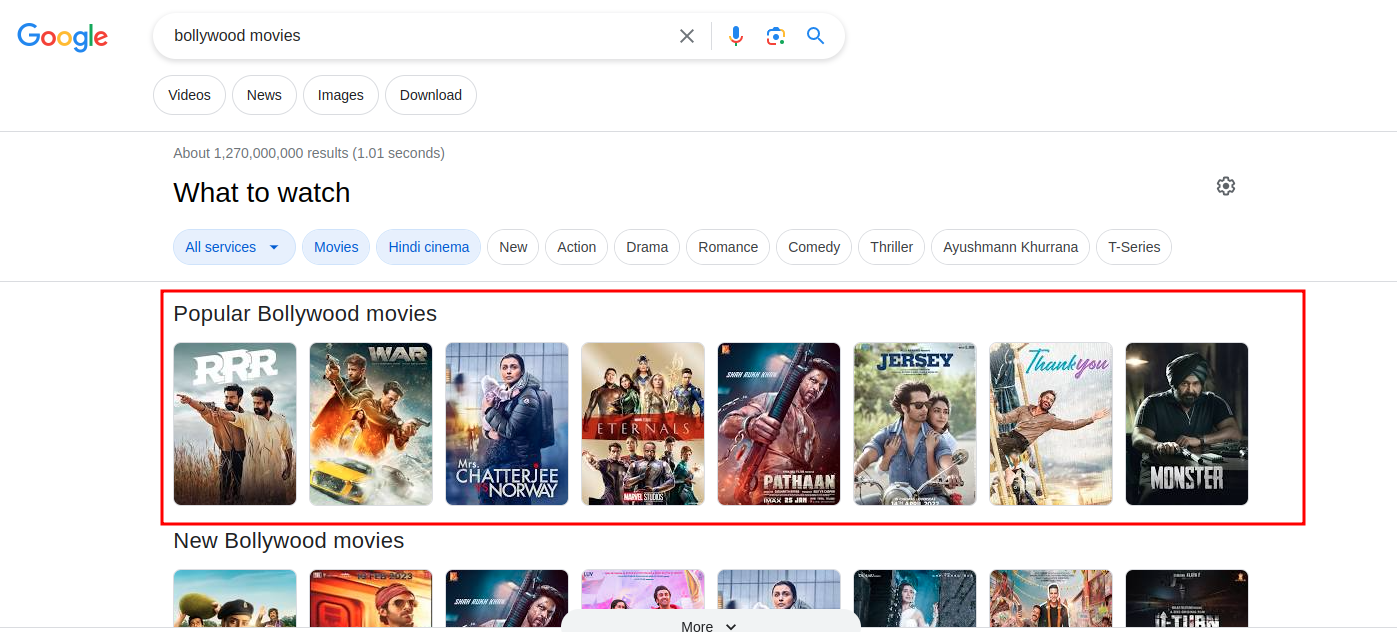Open the Thank You movie poster
Viewport: 1397px width, 632px height.
click(1051, 424)
